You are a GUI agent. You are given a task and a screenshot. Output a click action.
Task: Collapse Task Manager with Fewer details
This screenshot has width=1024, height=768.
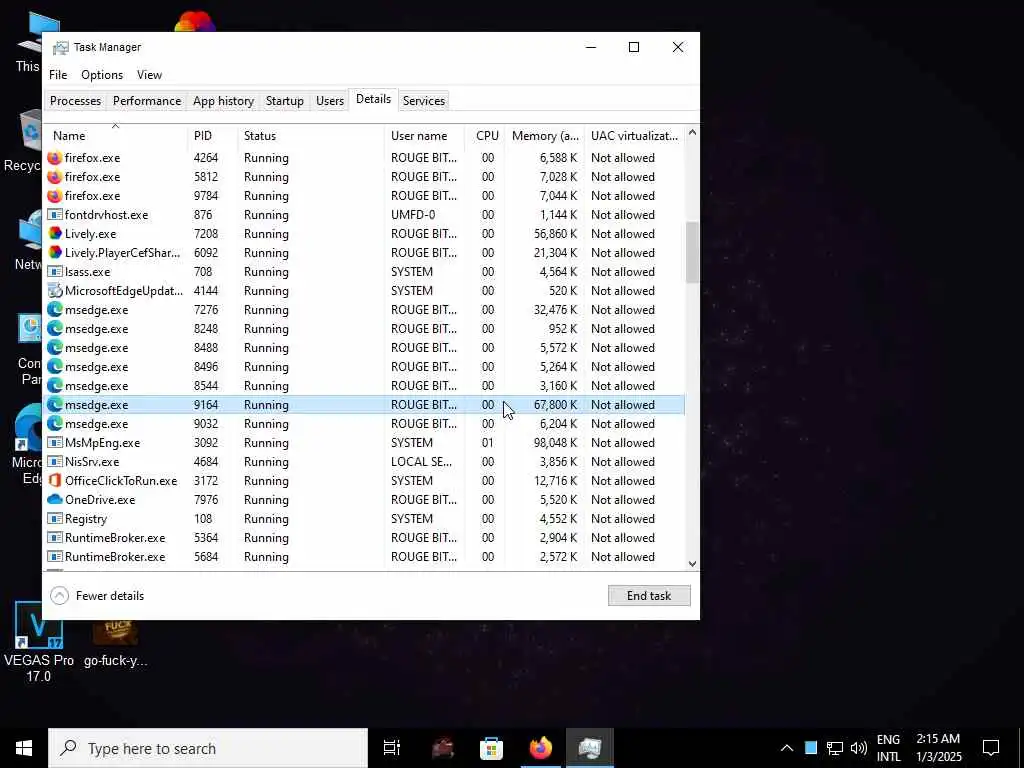(97, 596)
